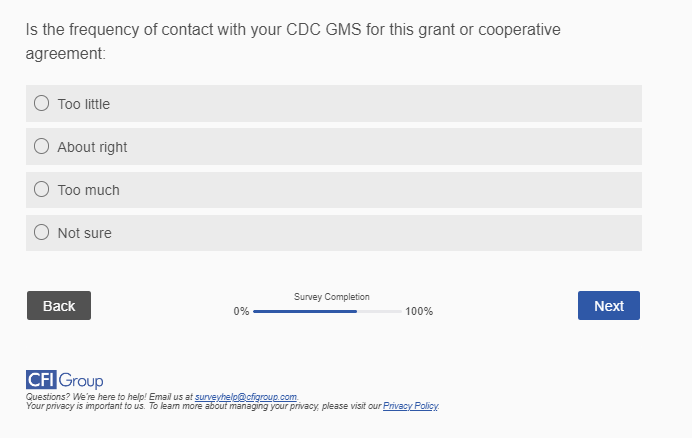This screenshot has height=438, width=692.
Task: Open the surveyhelp@cfigroup.com email link
Action: (x=246, y=397)
